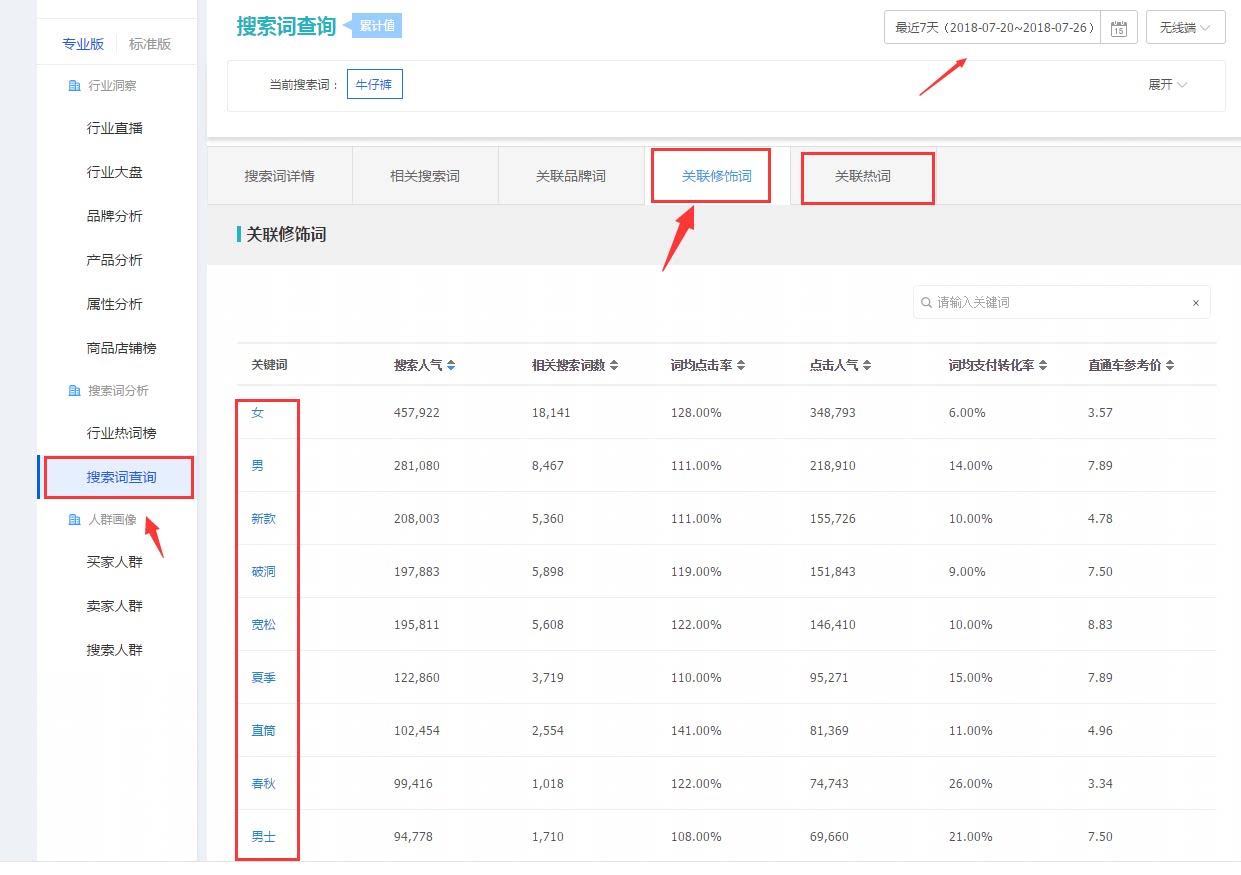
Task: Switch to 关联品牌词 tab
Action: click(x=571, y=176)
